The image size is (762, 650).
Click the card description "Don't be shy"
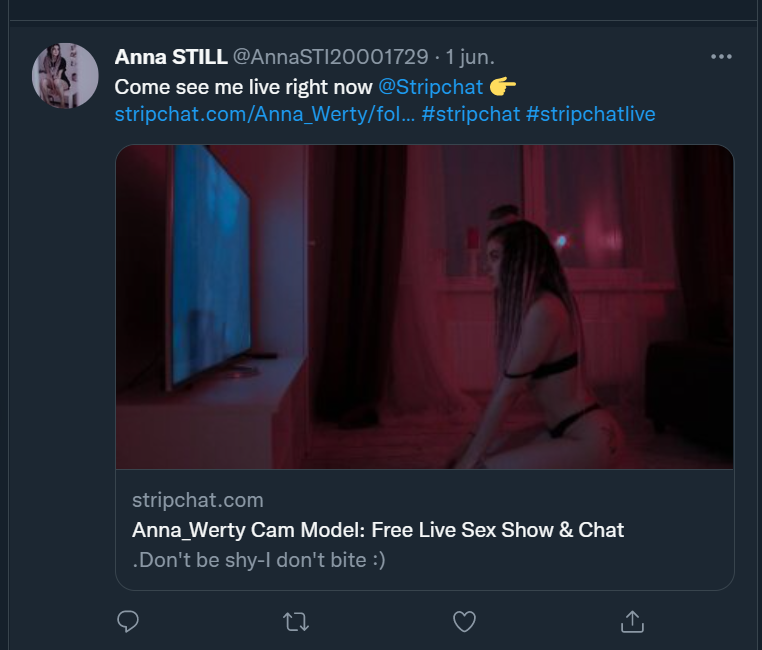(x=258, y=560)
